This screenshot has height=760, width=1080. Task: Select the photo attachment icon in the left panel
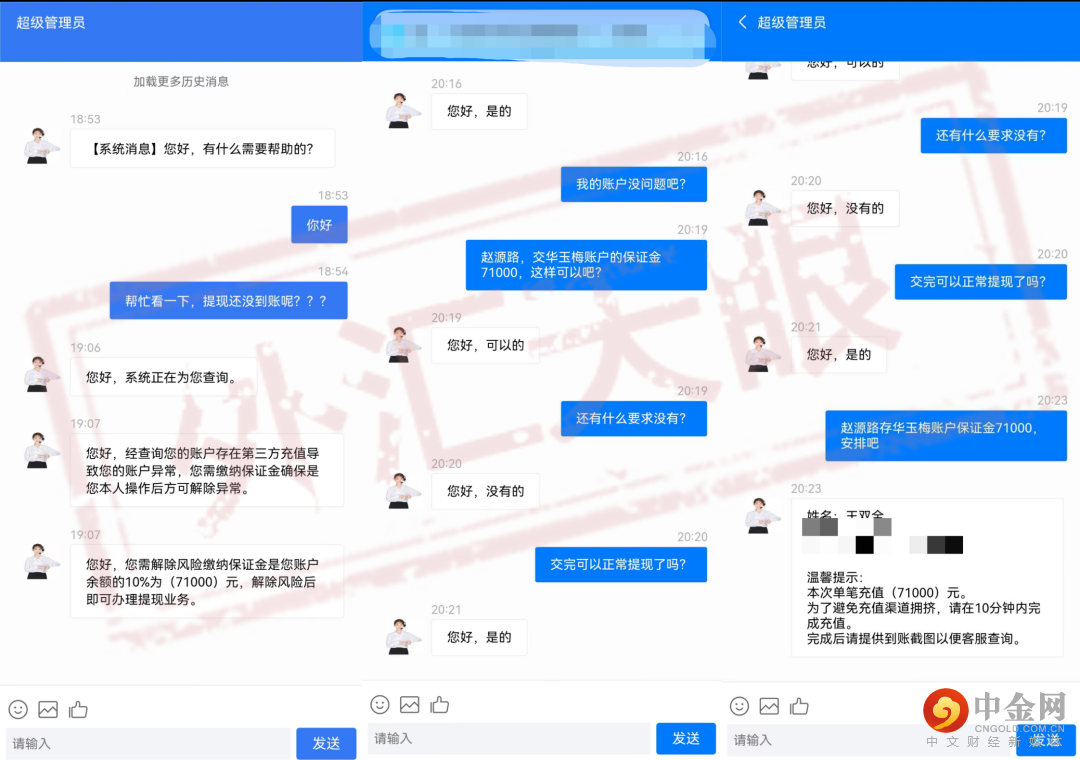[x=48, y=709]
